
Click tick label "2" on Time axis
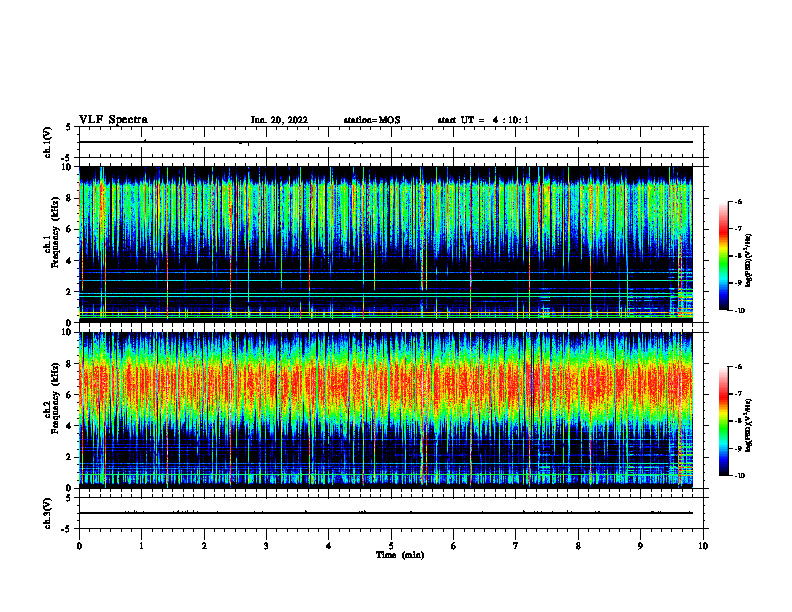(x=204, y=546)
